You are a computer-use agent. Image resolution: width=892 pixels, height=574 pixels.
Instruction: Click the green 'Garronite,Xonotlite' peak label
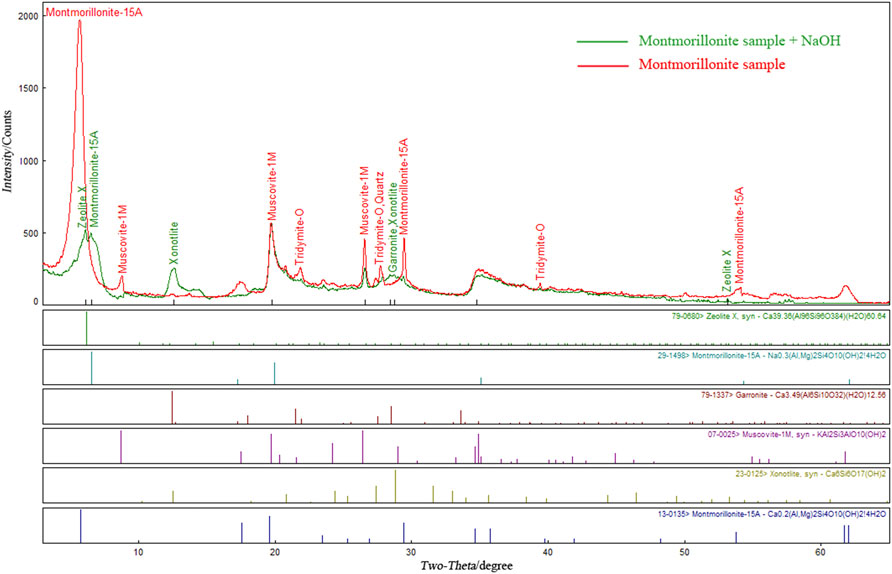(x=393, y=228)
